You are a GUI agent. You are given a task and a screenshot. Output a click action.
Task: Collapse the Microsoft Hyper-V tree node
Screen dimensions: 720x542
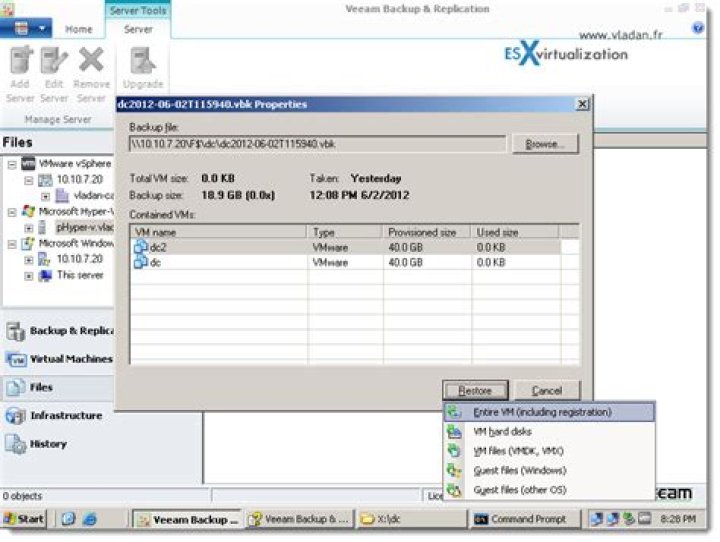point(11,211)
